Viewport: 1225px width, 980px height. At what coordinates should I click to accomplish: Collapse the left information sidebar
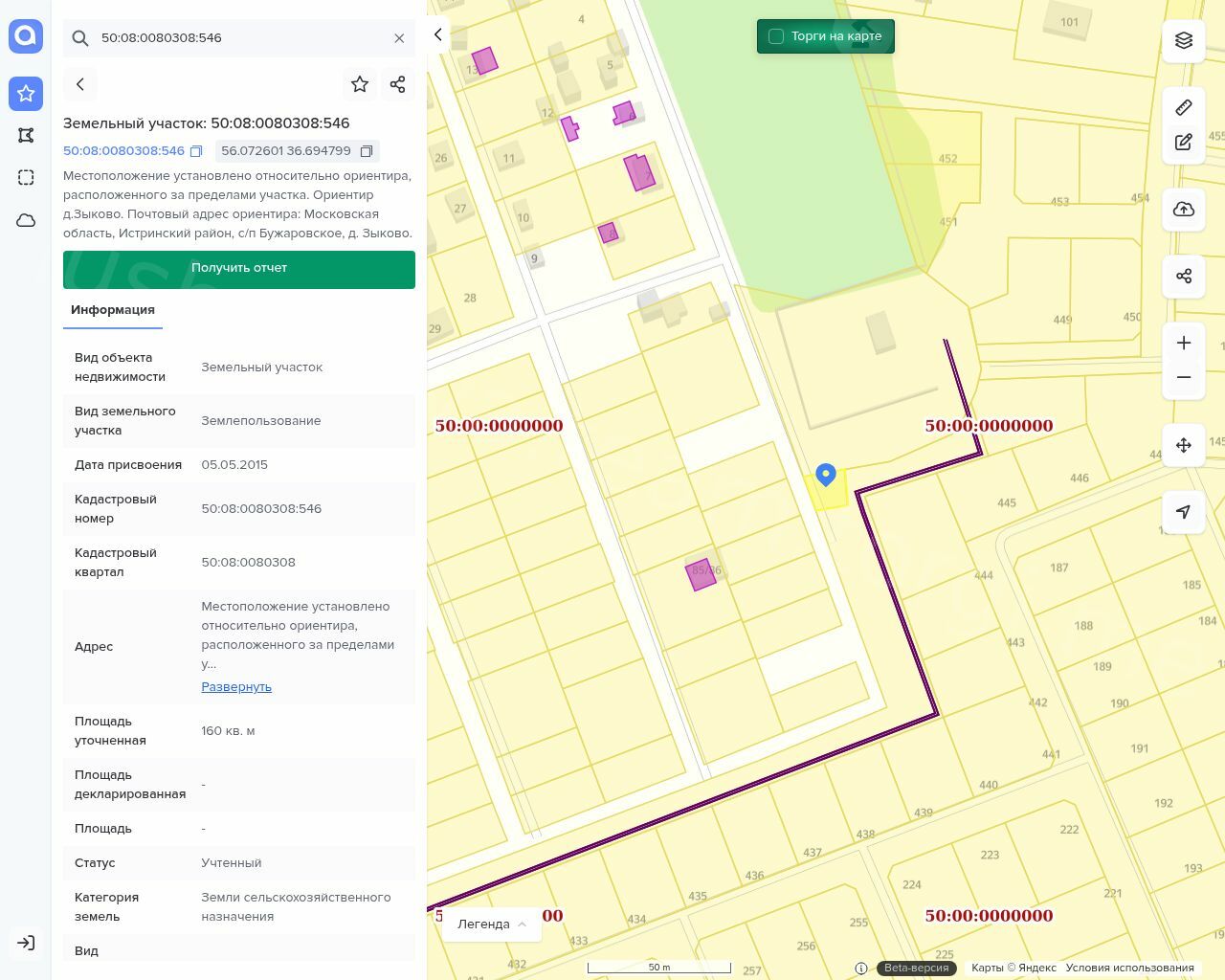(438, 34)
